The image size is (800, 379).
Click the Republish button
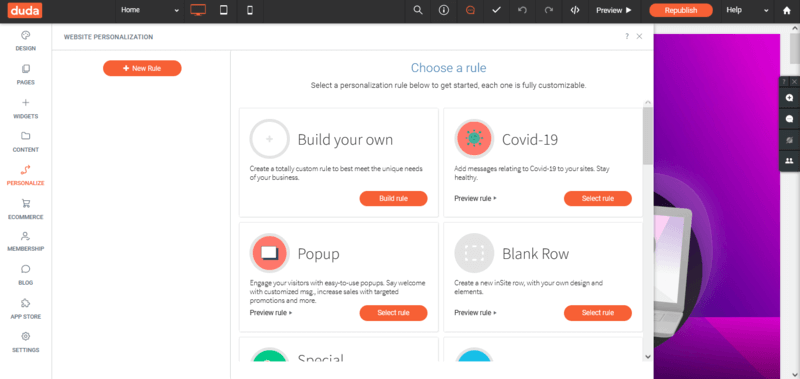[681, 10]
